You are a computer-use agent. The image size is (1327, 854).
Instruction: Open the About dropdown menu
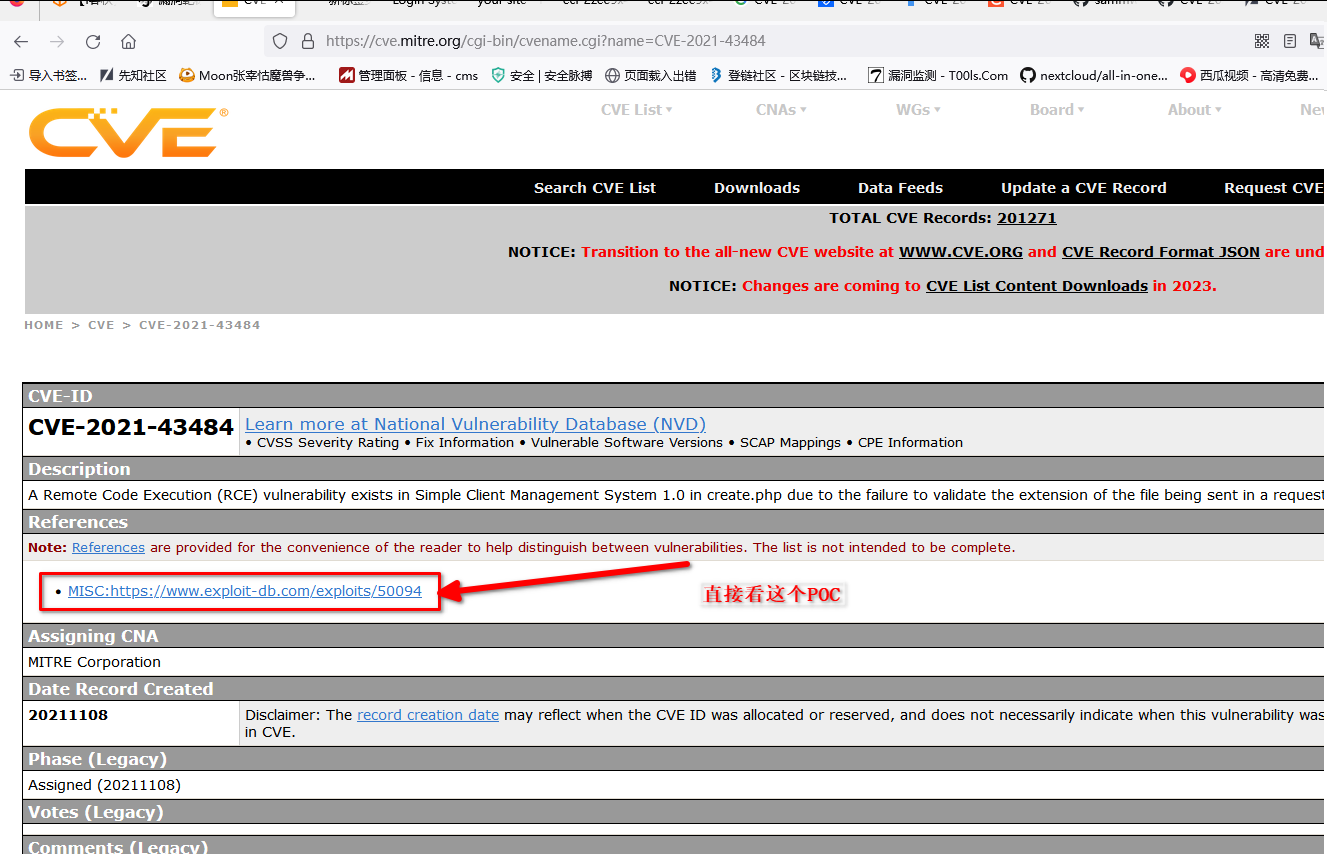(1194, 110)
